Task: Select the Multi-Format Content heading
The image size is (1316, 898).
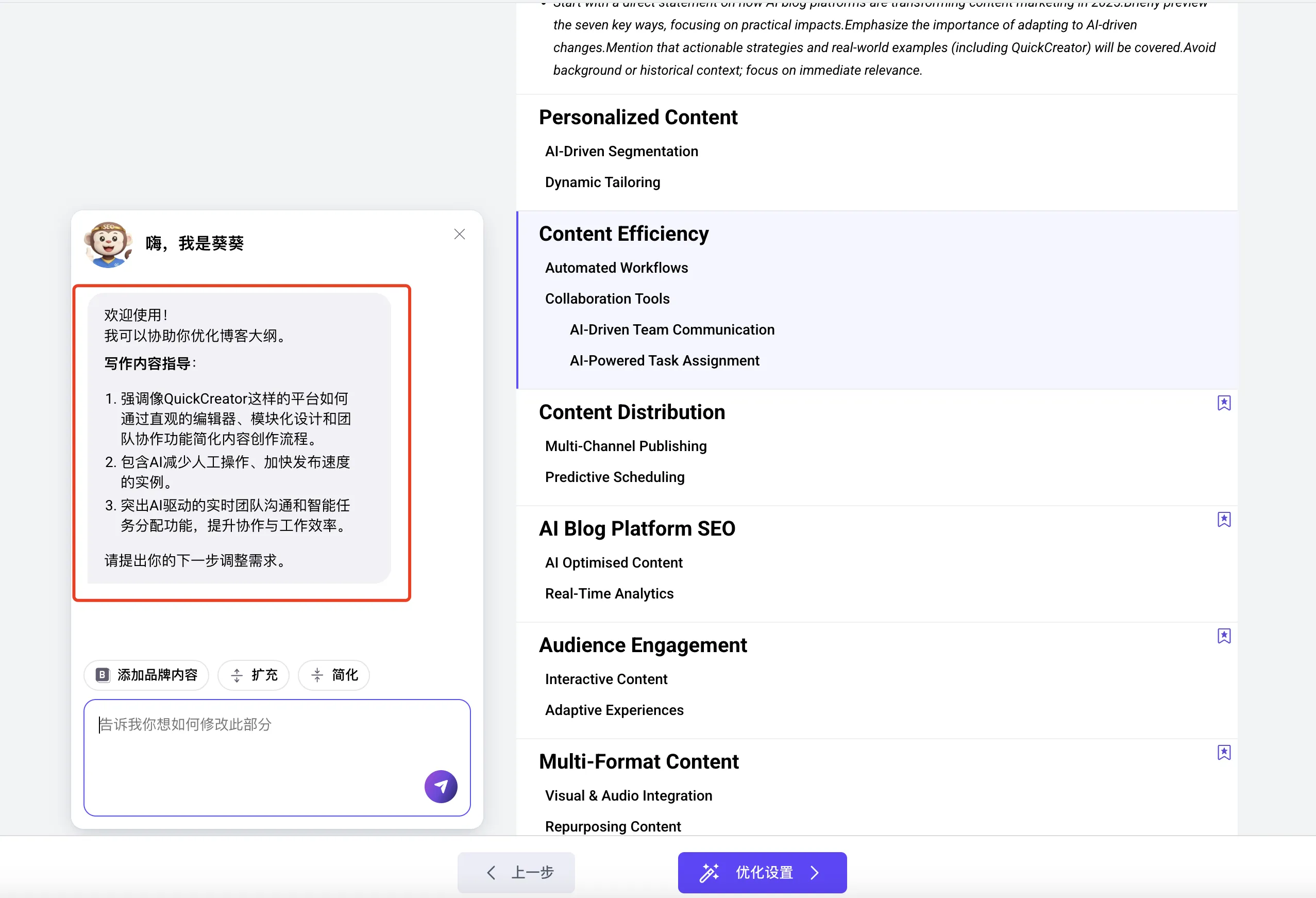Action: point(639,761)
